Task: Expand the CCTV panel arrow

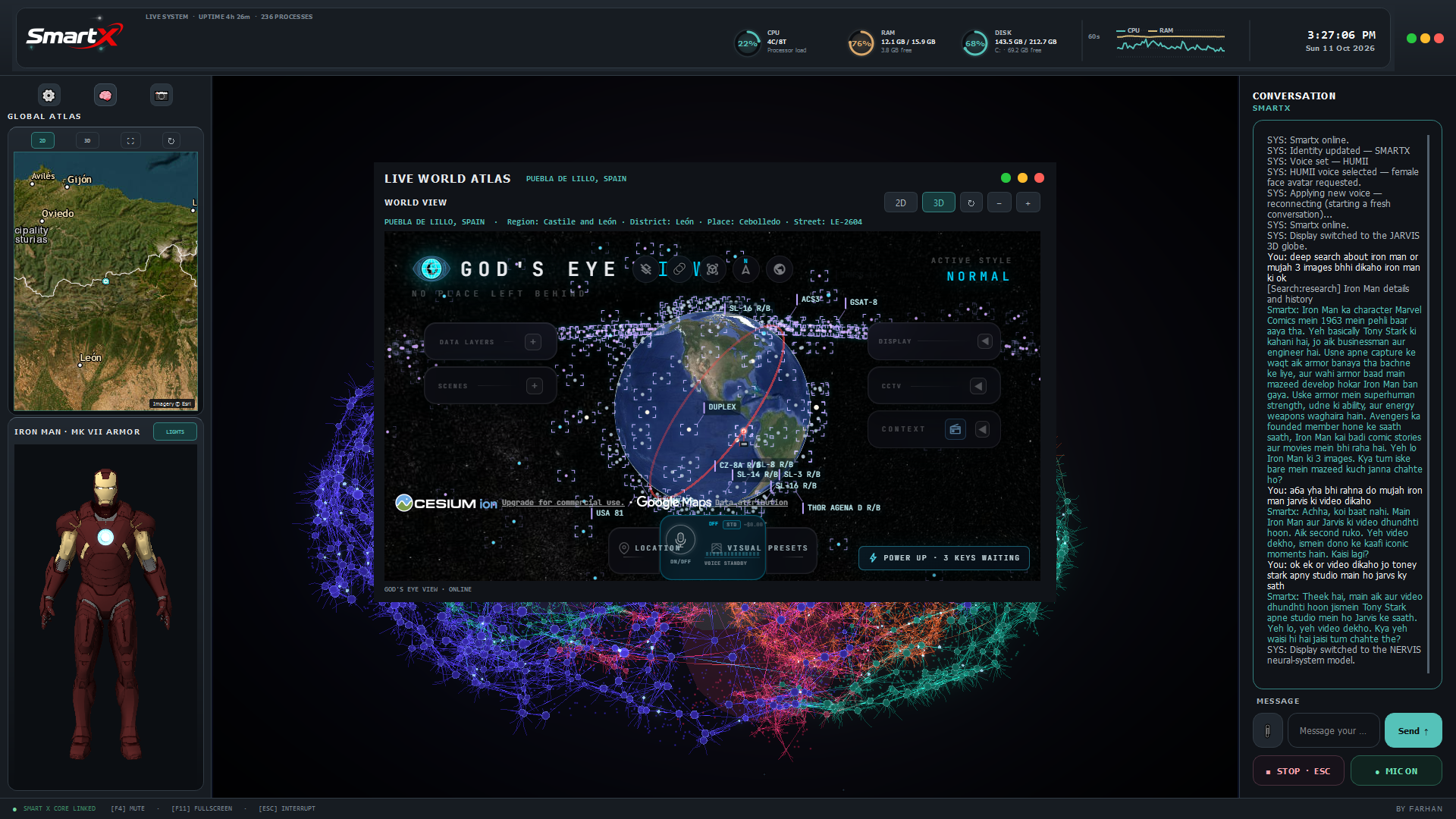Action: click(978, 386)
